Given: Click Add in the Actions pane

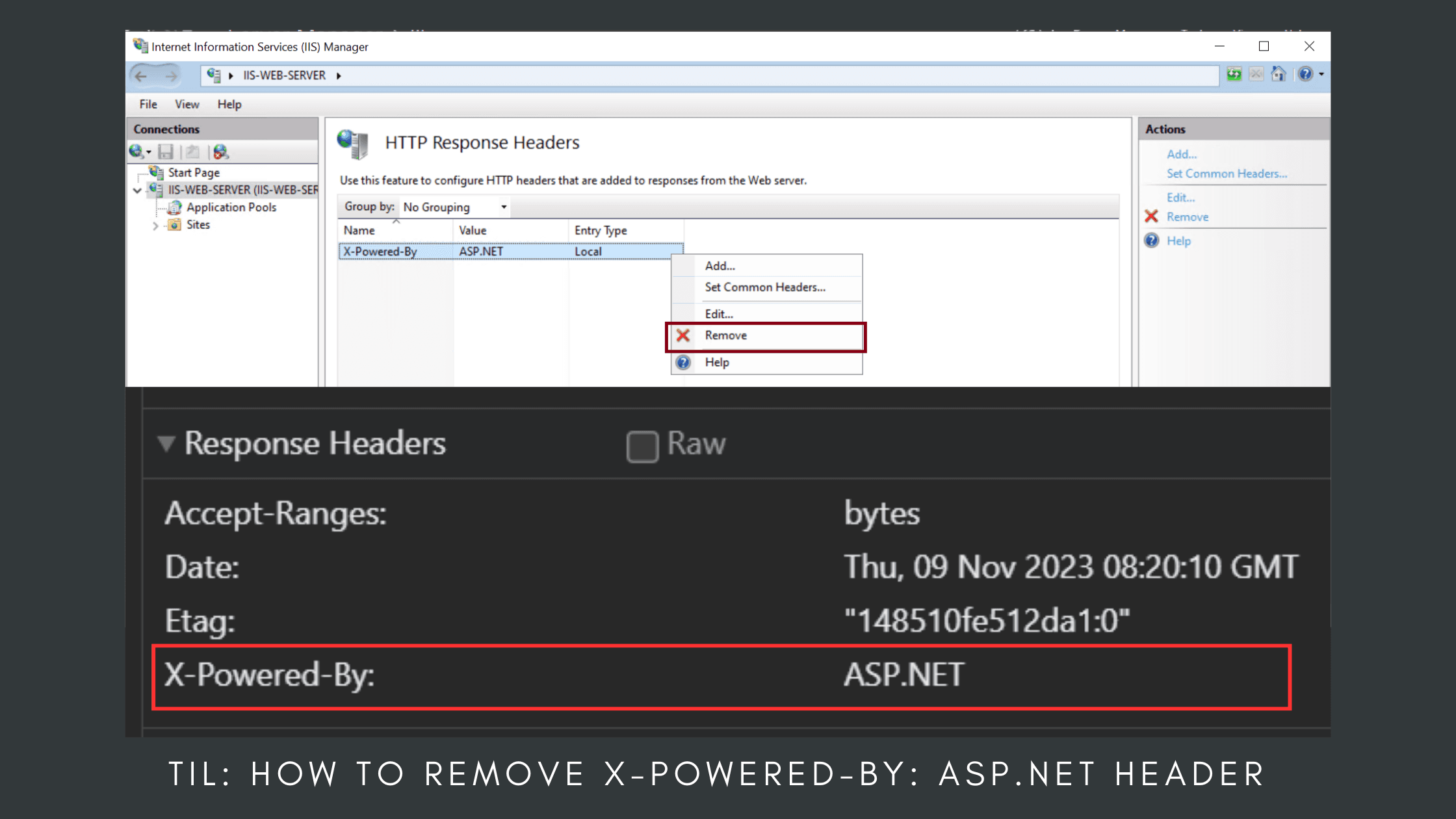Looking at the screenshot, I should click(1182, 154).
